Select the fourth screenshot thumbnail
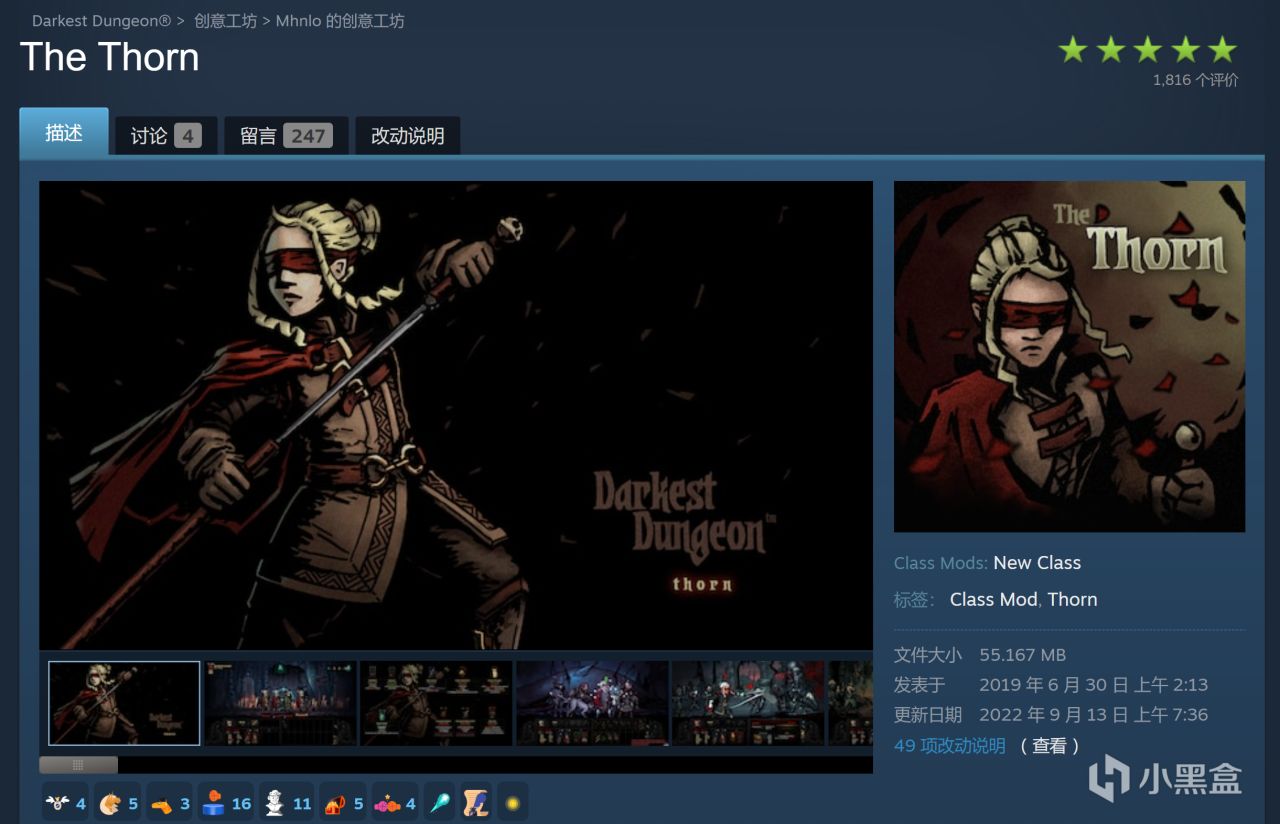Viewport: 1280px width, 824px height. (592, 703)
